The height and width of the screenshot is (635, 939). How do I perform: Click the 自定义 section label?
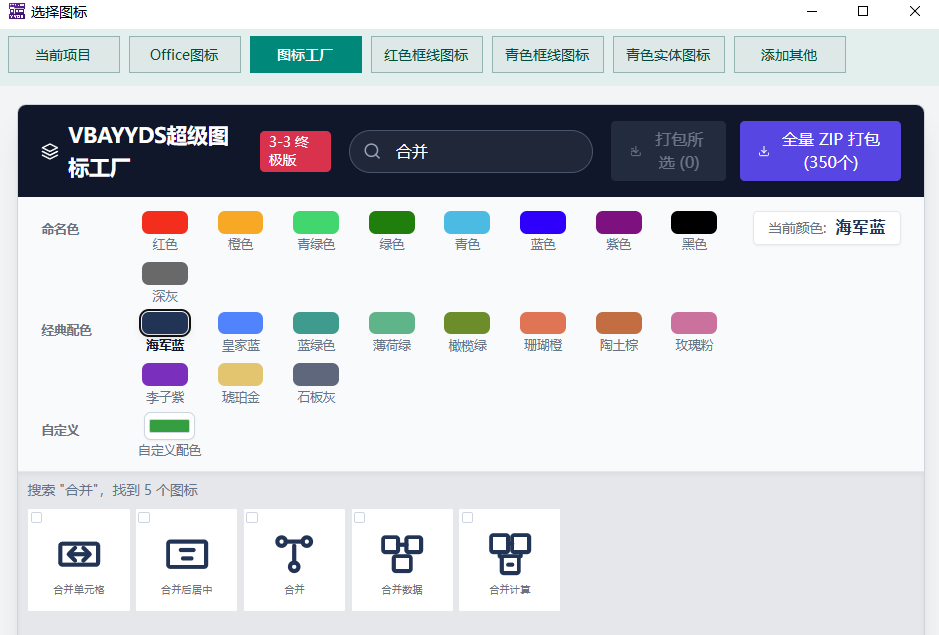click(60, 430)
